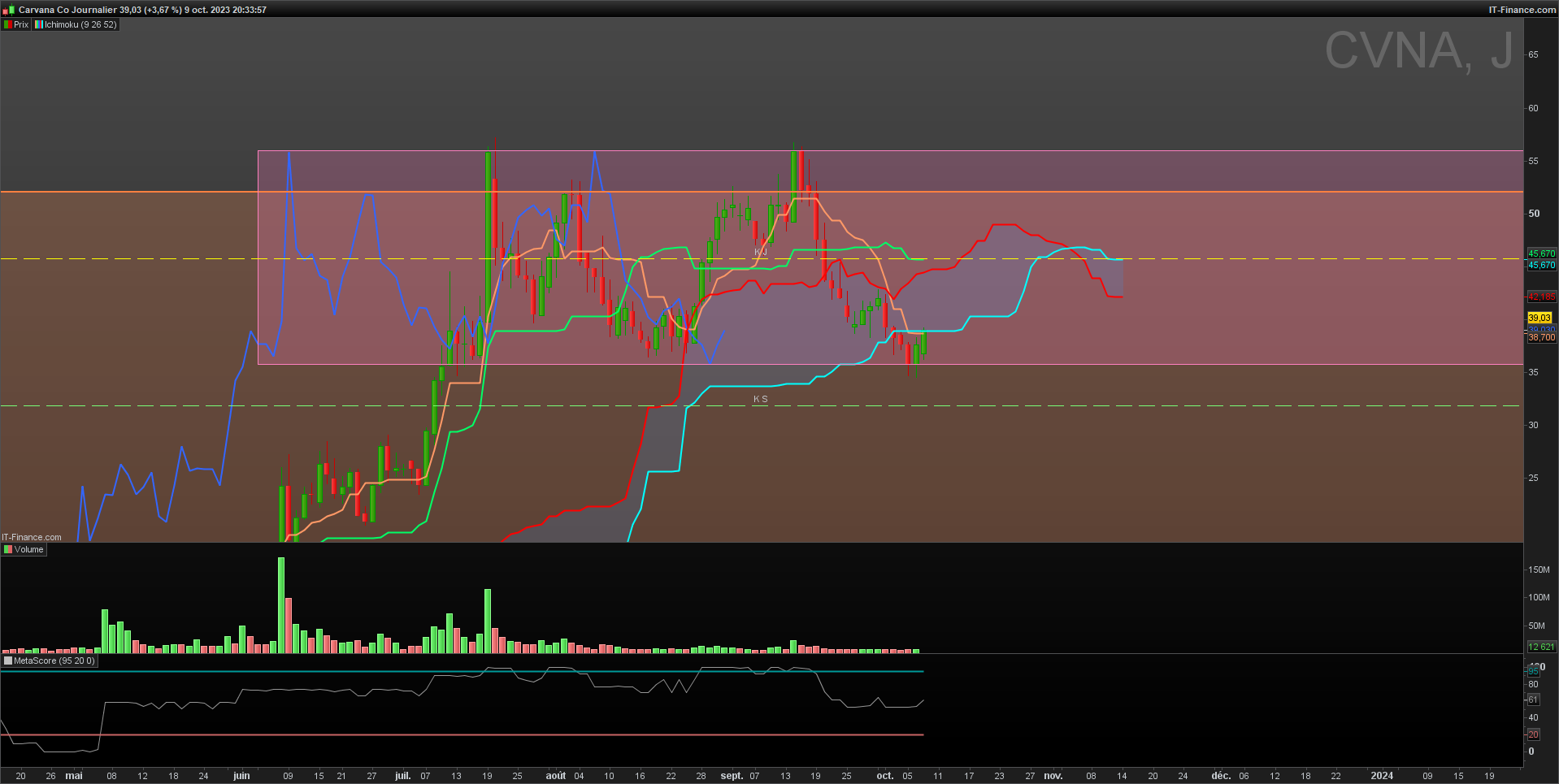Click the Prix red-green color icon
The width and height of the screenshot is (1559, 784).
[x=8, y=24]
